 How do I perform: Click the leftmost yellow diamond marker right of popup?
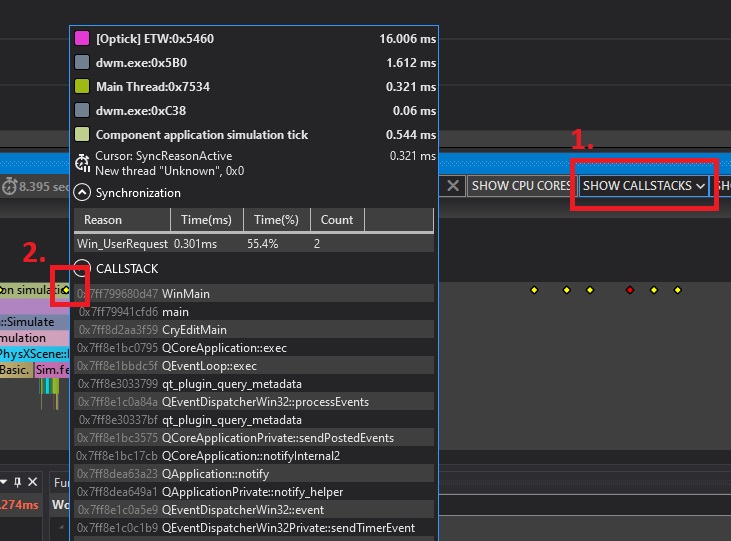pos(534,290)
